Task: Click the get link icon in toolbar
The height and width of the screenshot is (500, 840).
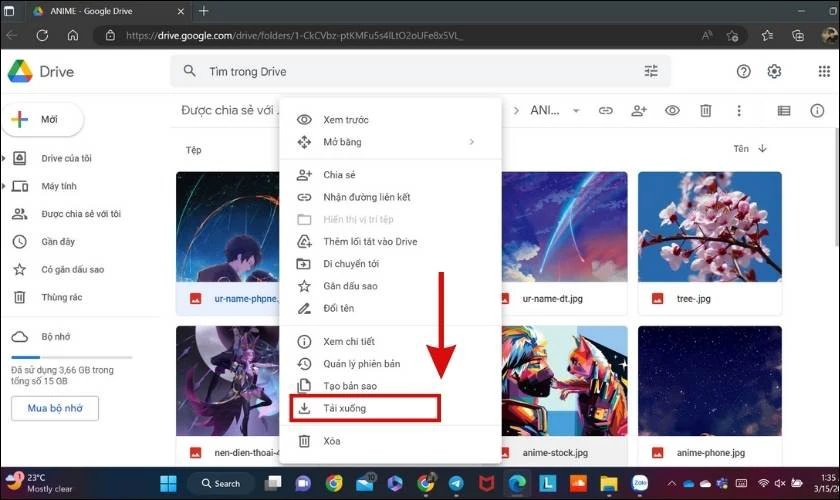Action: [605, 110]
